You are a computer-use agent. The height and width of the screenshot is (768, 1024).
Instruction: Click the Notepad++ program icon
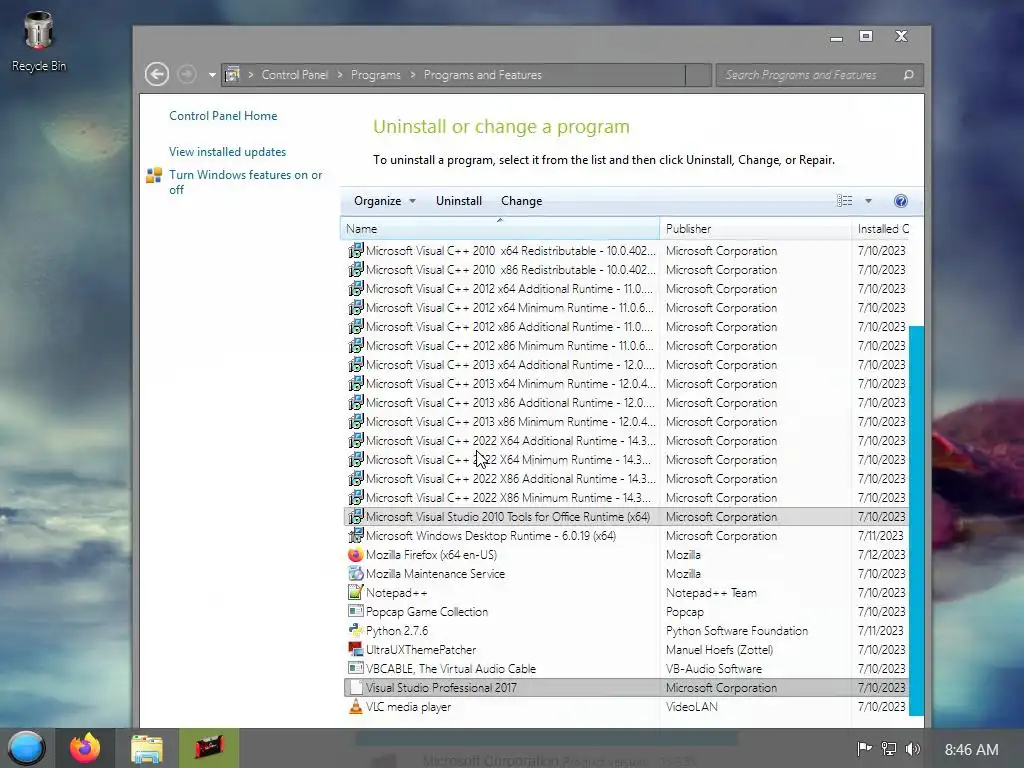point(356,592)
